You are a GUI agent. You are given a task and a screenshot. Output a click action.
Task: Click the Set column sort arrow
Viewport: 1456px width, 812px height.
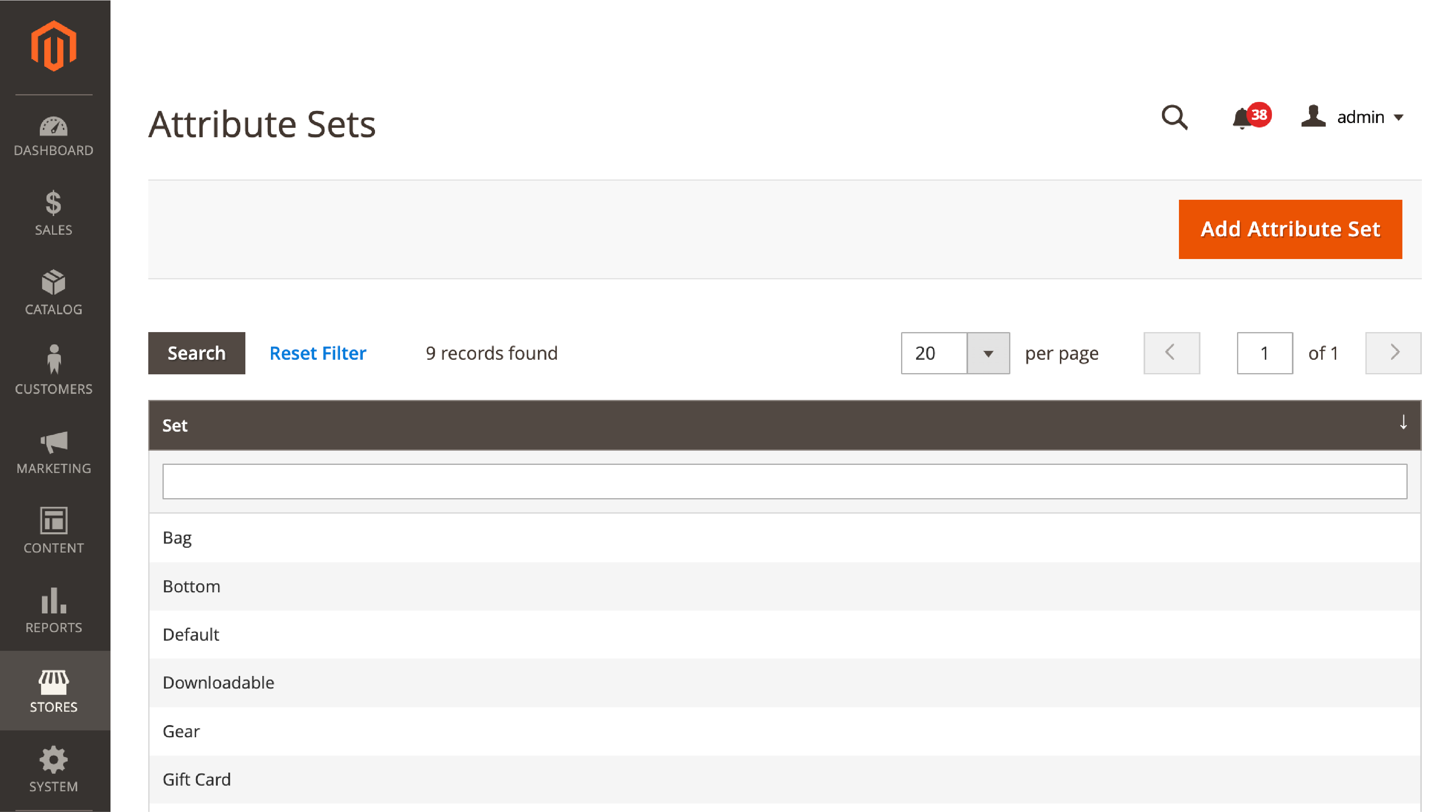(x=1403, y=423)
